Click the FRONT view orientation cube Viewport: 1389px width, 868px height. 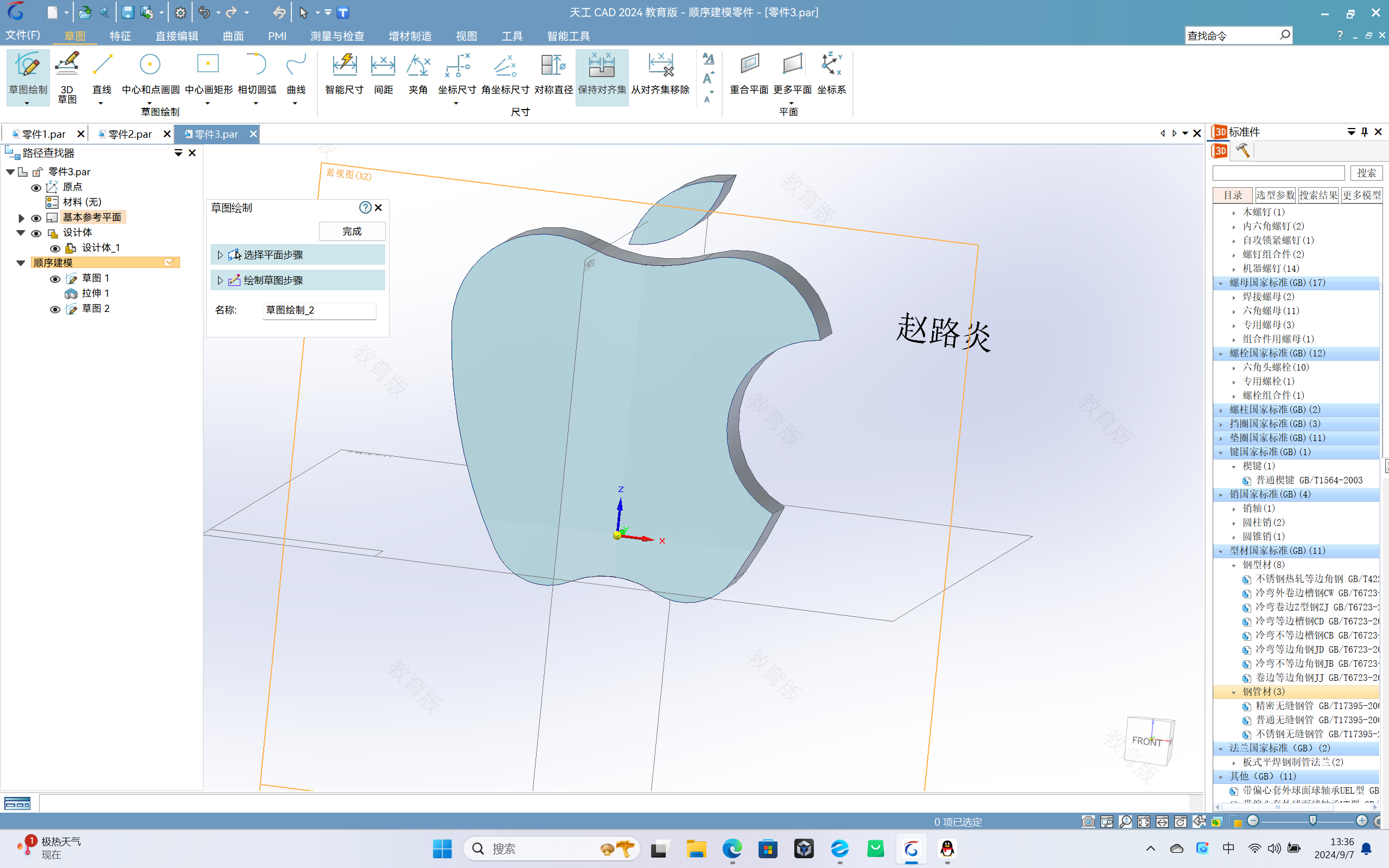pos(1150,741)
